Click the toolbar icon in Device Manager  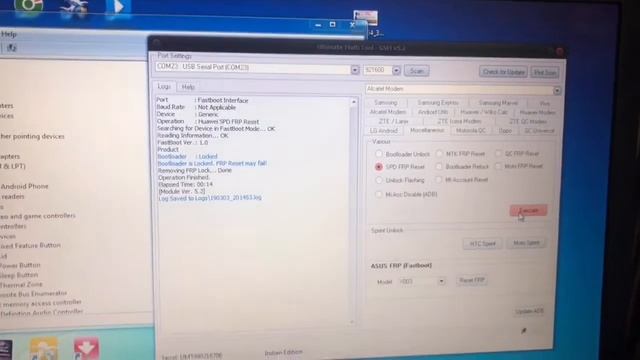point(11,48)
